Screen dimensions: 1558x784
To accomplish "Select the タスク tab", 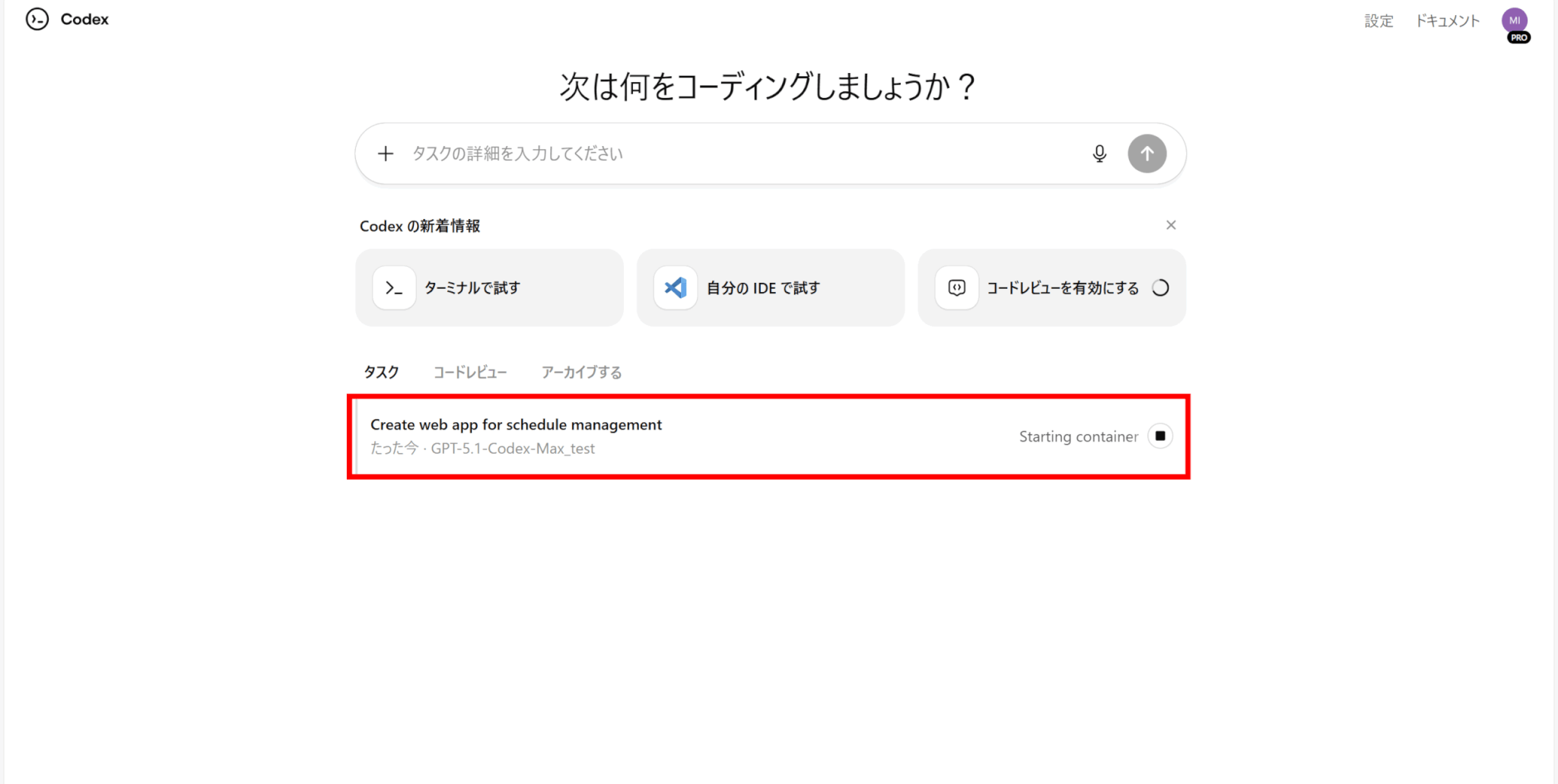I will (x=381, y=372).
